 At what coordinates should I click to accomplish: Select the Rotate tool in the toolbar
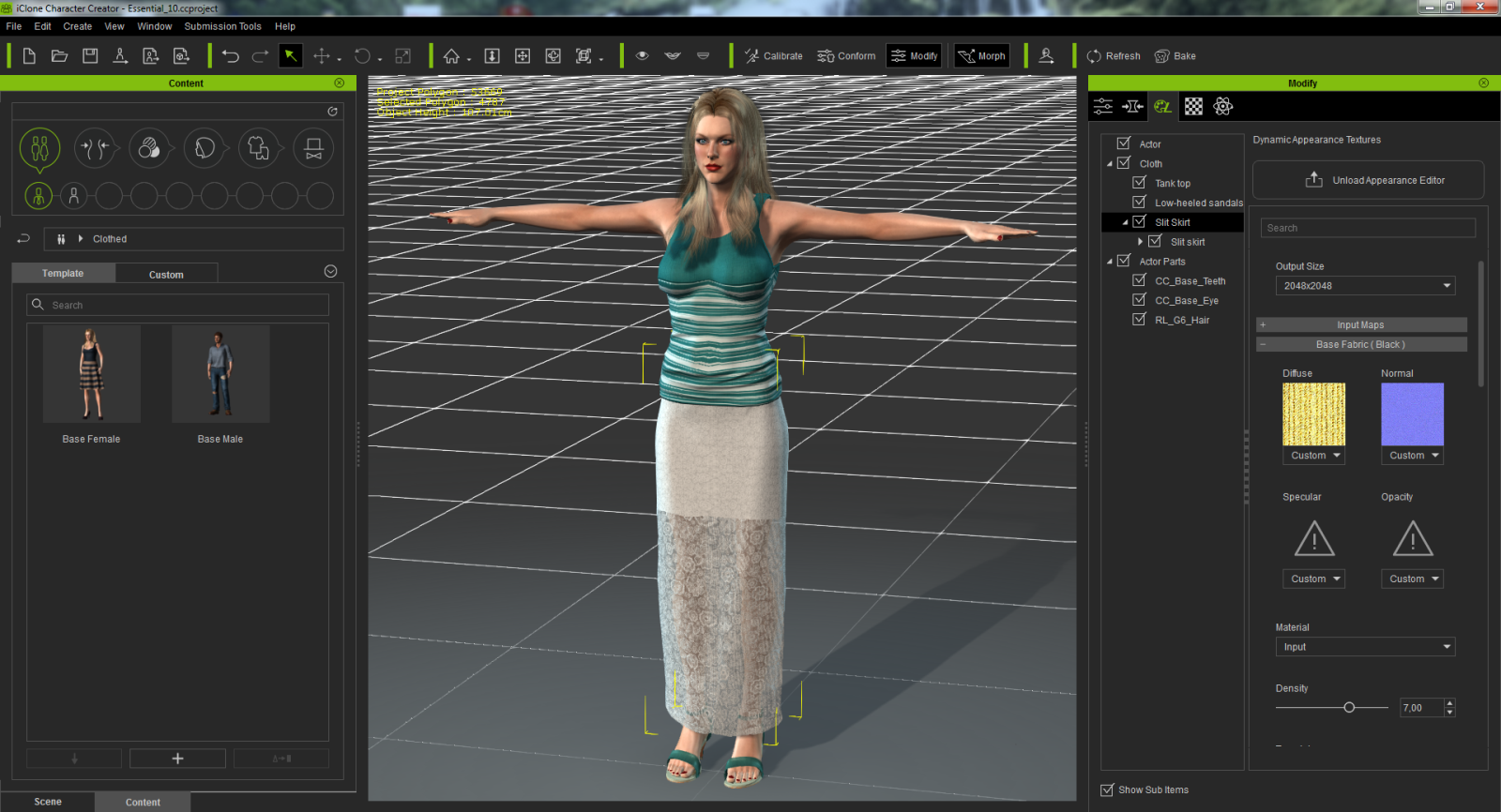pyautogui.click(x=362, y=56)
